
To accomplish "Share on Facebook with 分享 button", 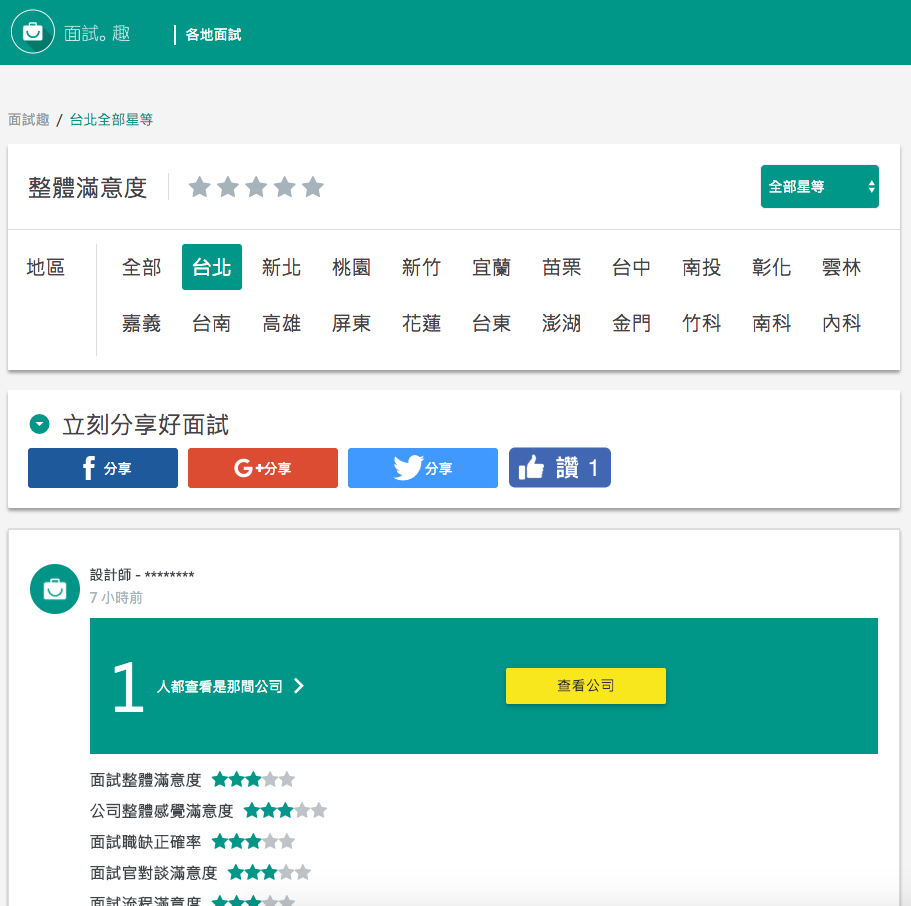I will click(103, 468).
